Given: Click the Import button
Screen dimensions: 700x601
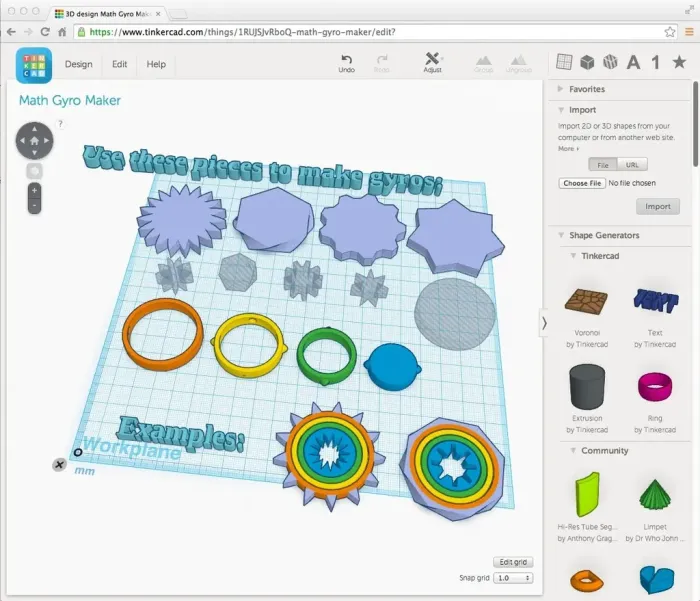Looking at the screenshot, I should pos(658,206).
